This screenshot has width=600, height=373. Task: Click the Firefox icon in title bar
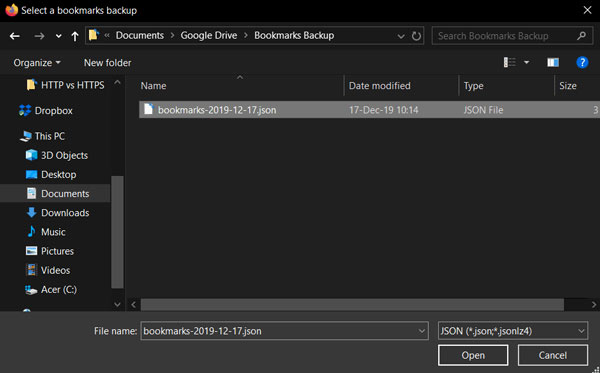click(x=11, y=10)
